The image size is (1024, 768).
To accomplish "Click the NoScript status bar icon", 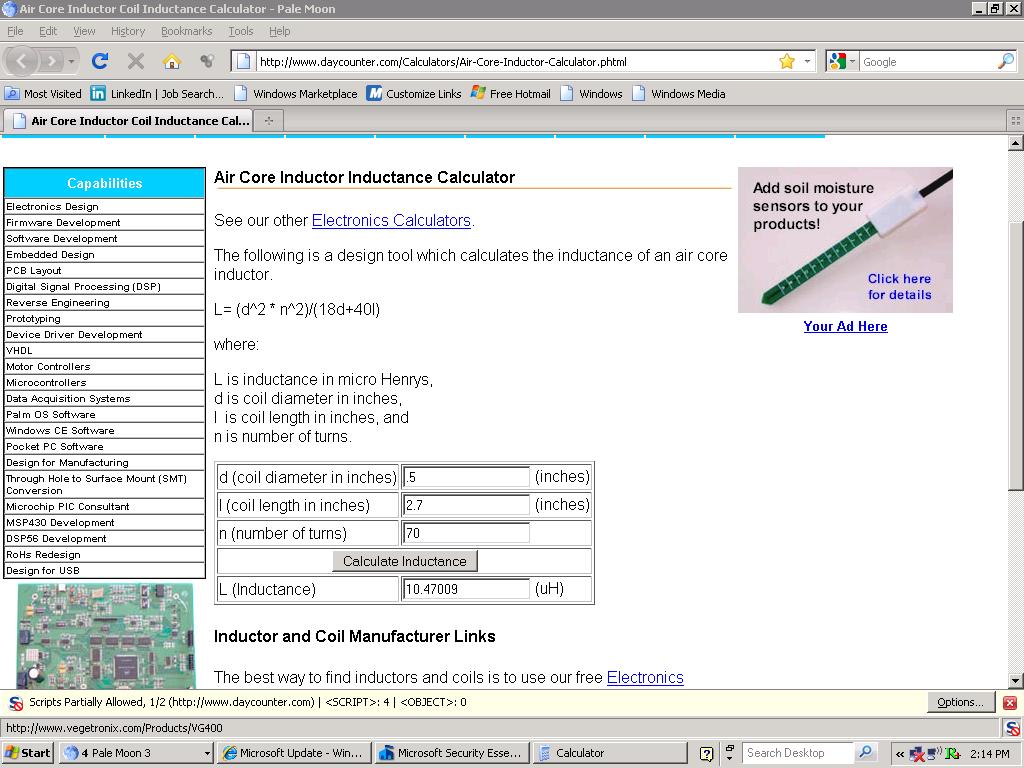I will 1013,728.
